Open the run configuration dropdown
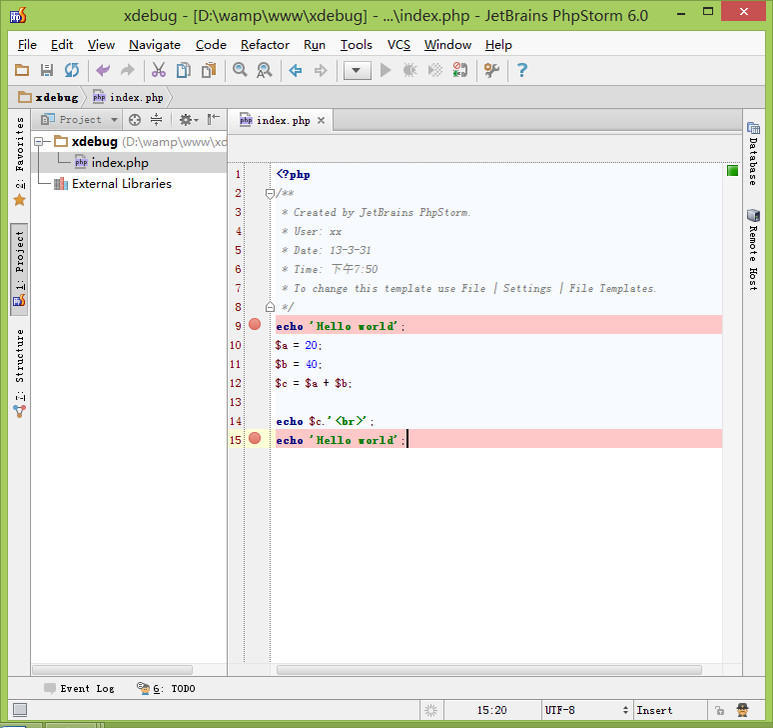Viewport: 773px width, 728px height. (357, 70)
